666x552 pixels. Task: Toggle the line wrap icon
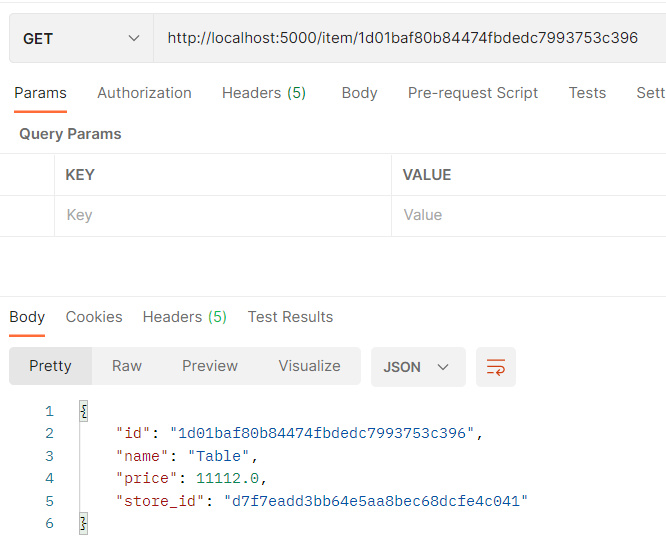coord(496,367)
